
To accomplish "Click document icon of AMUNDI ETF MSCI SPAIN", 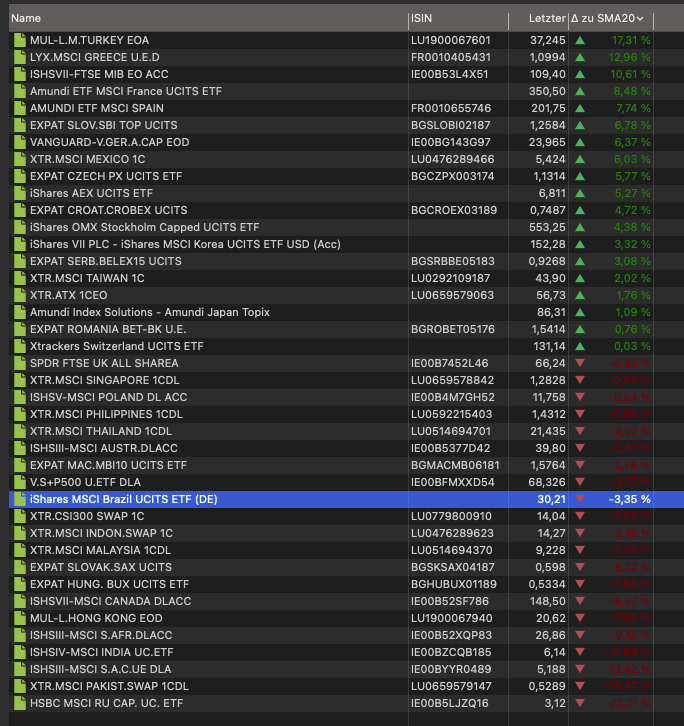I will coord(20,108).
